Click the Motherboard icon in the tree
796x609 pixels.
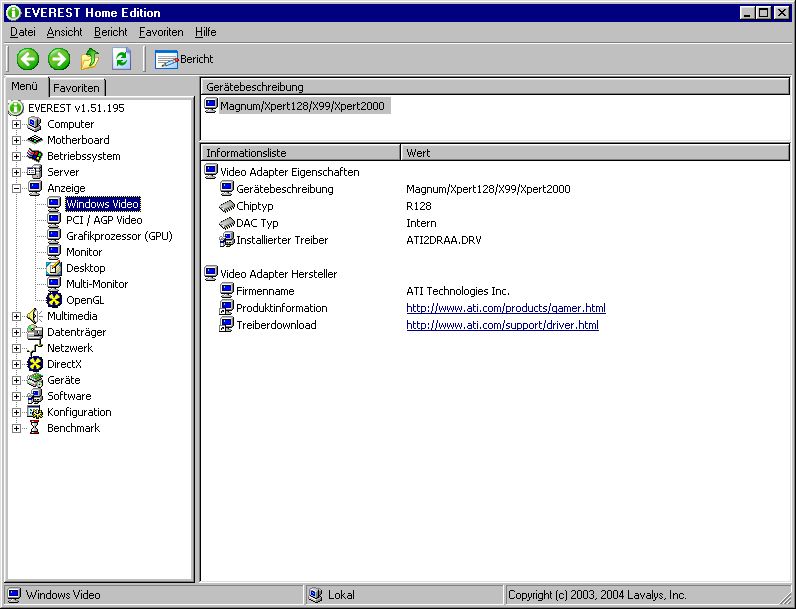35,140
